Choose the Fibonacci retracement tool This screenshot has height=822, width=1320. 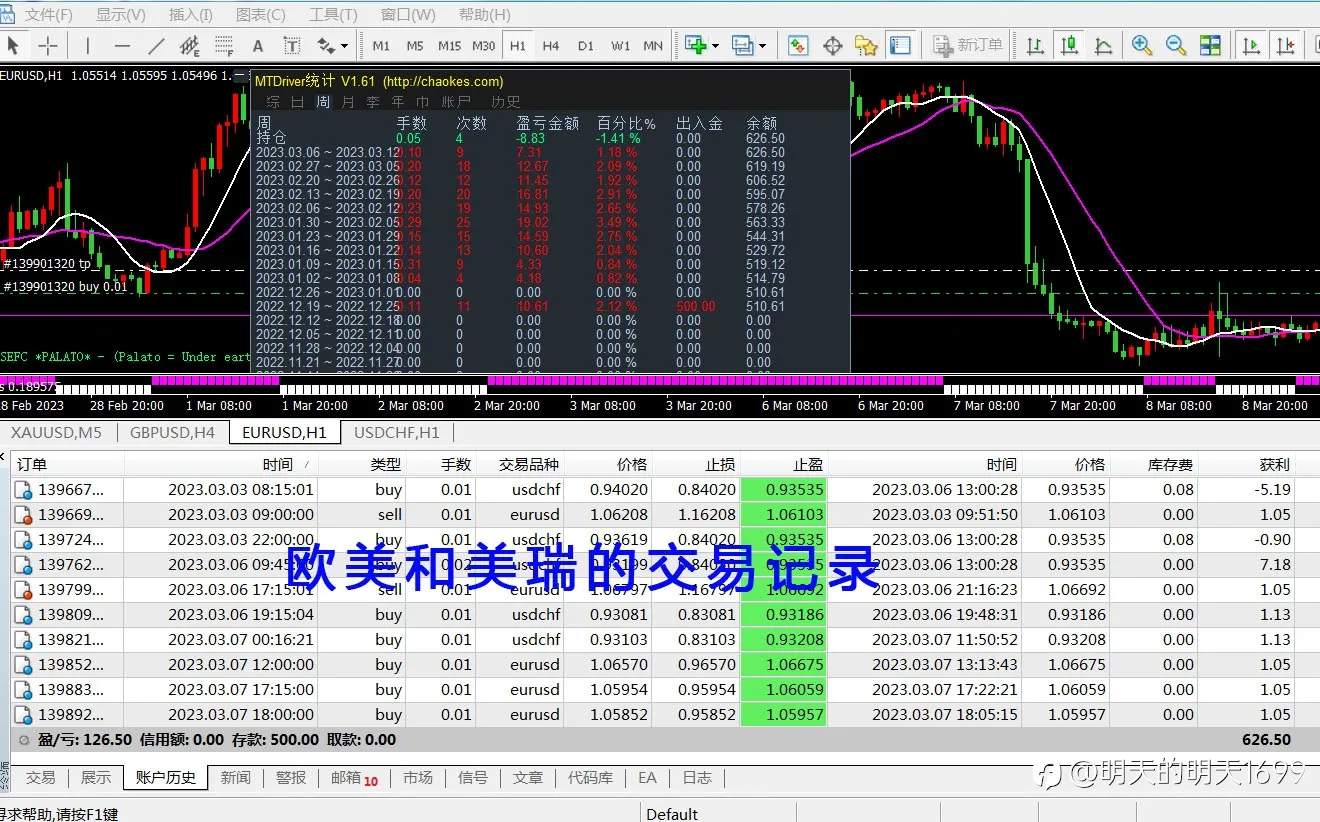pos(223,46)
